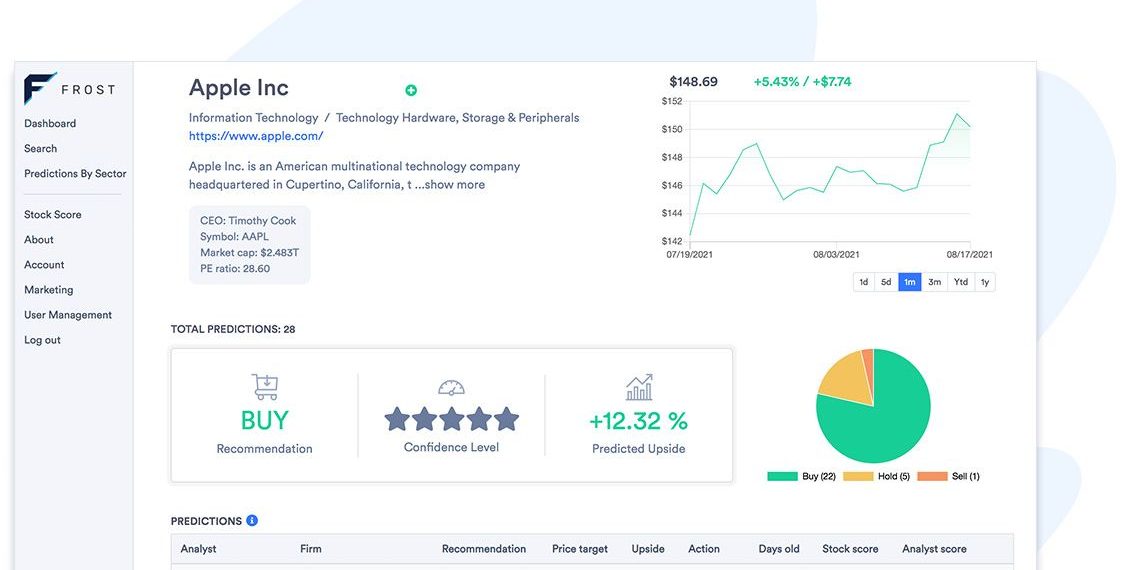Sort table by Upside column

point(648,549)
